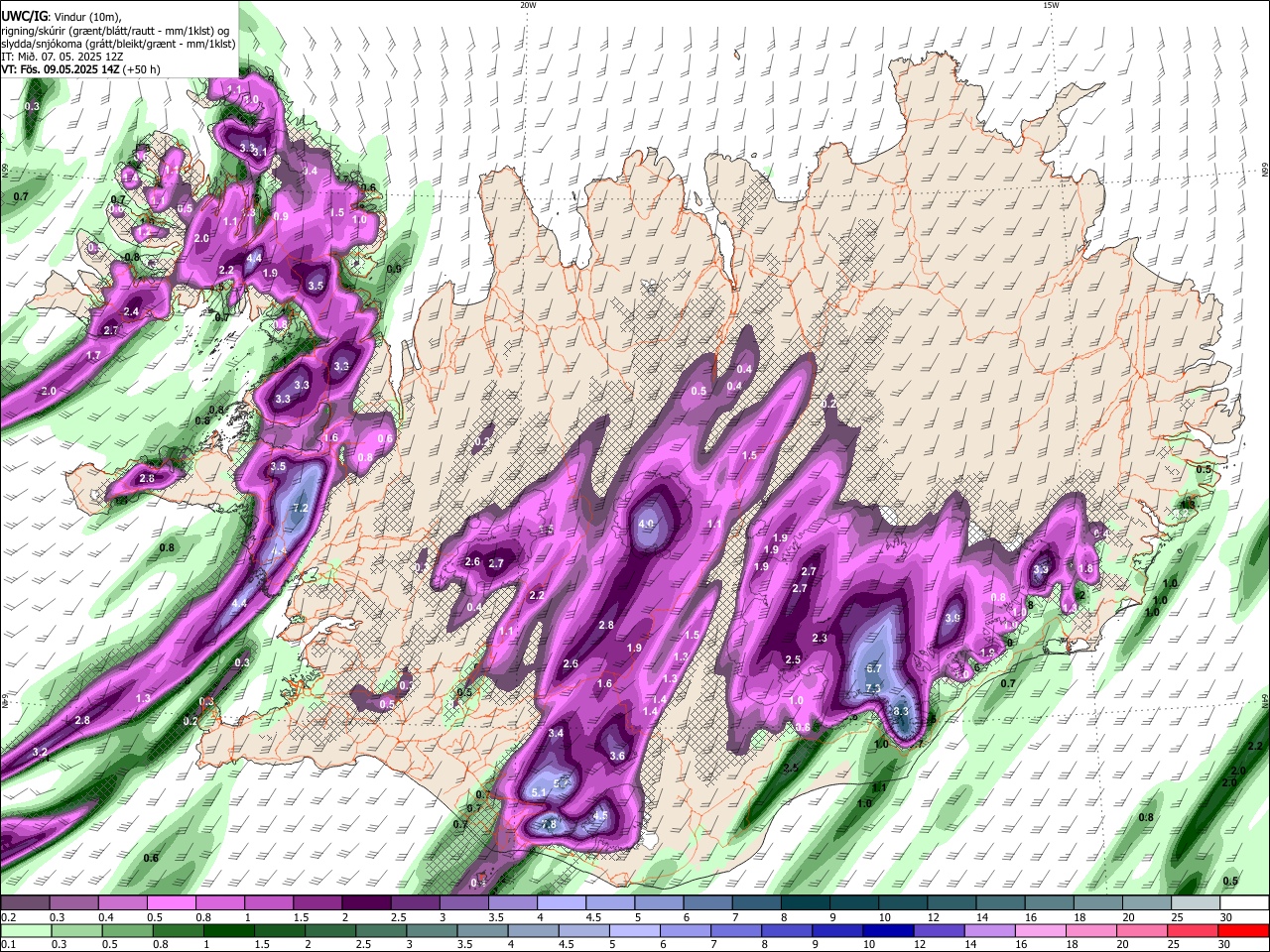Select the 8.3 maximum value near the southeast coast
The width and height of the screenshot is (1270, 952).
pos(901,711)
